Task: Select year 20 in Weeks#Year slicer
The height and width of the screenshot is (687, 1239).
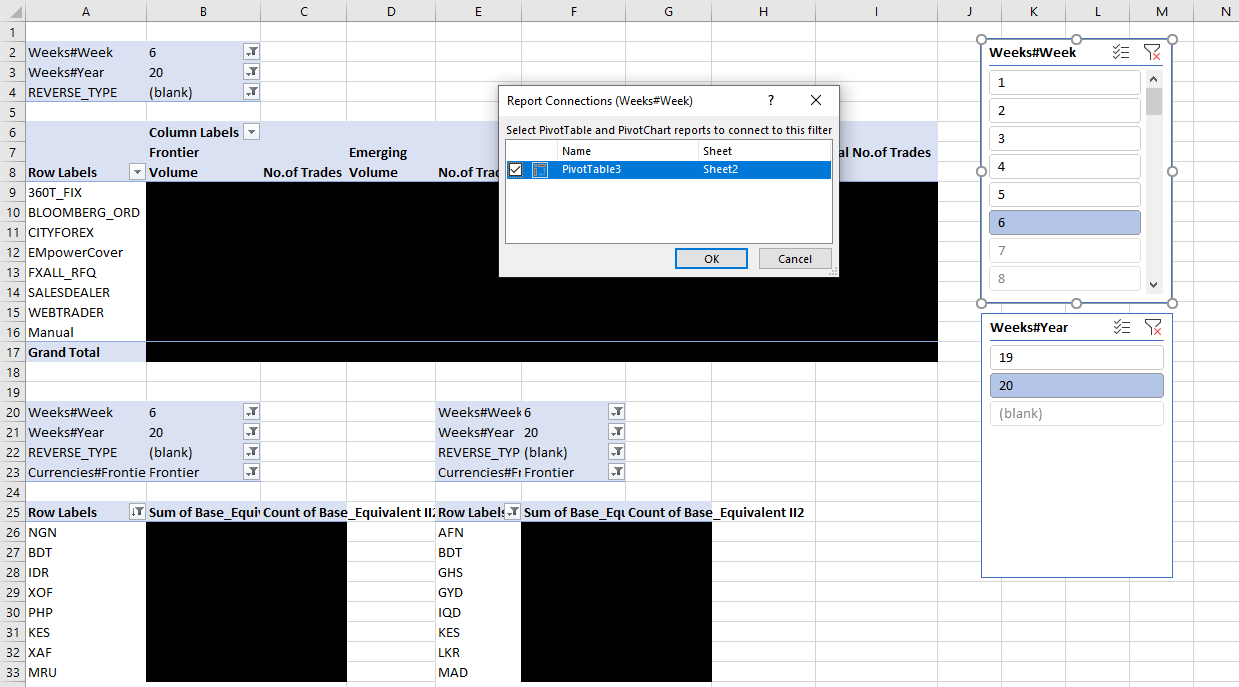Action: click(x=1077, y=386)
